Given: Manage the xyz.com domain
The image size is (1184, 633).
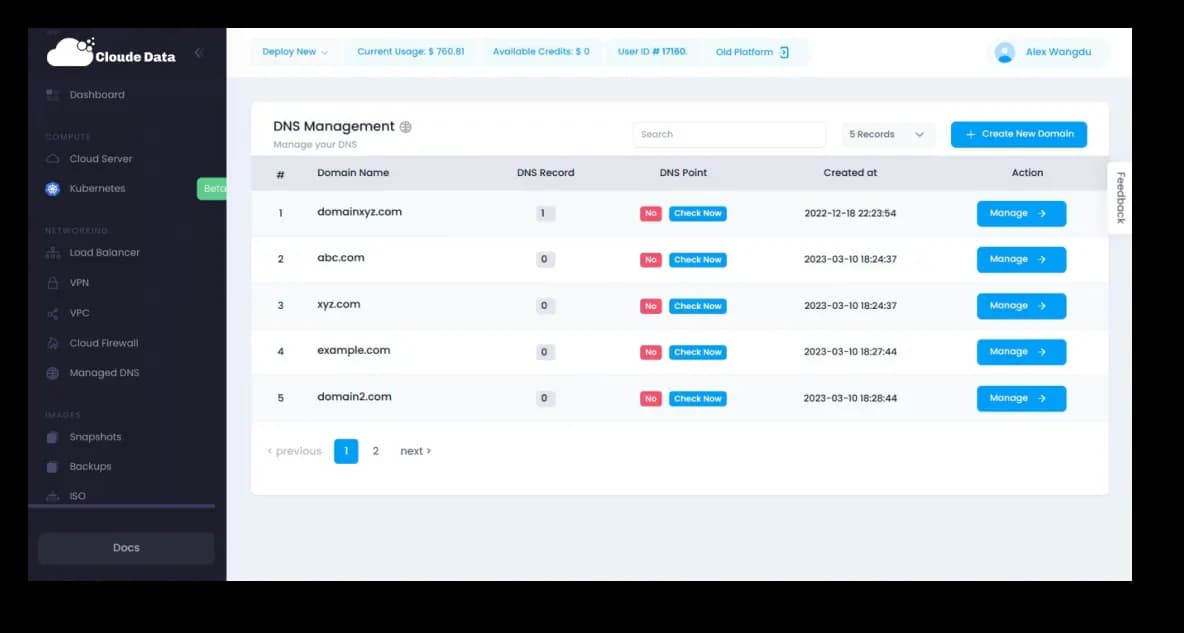Looking at the screenshot, I should pyautogui.click(x=1021, y=306).
